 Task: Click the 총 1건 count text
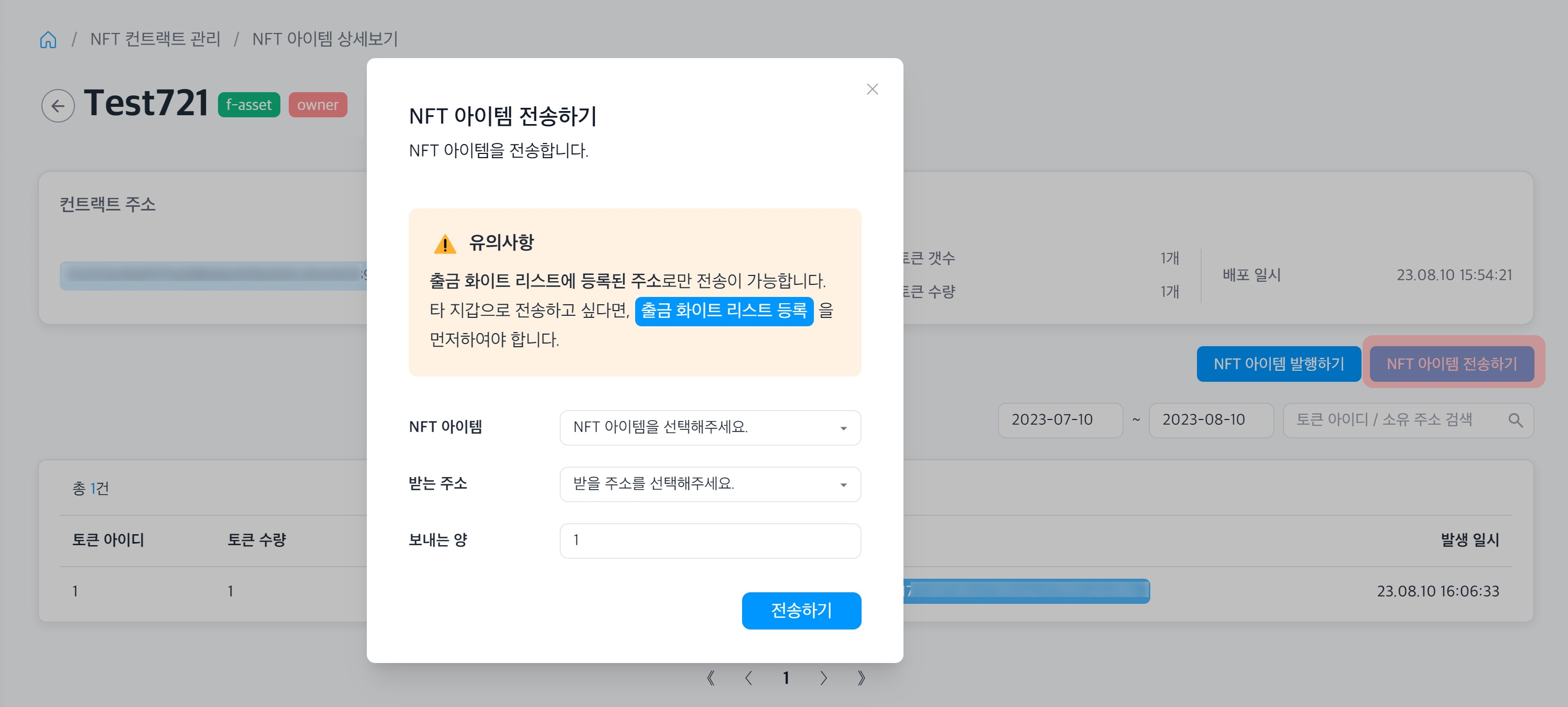click(91, 488)
